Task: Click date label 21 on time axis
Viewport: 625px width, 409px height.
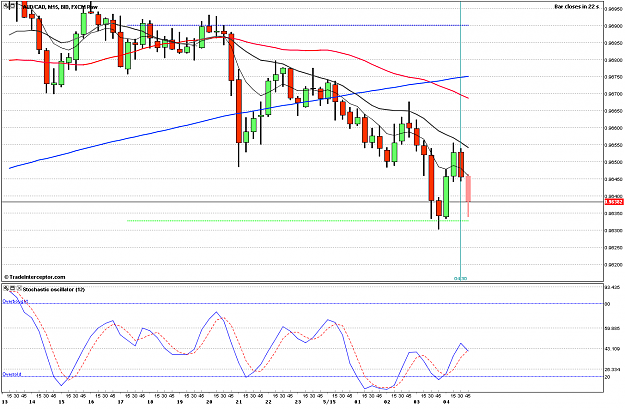Action: pos(239,403)
